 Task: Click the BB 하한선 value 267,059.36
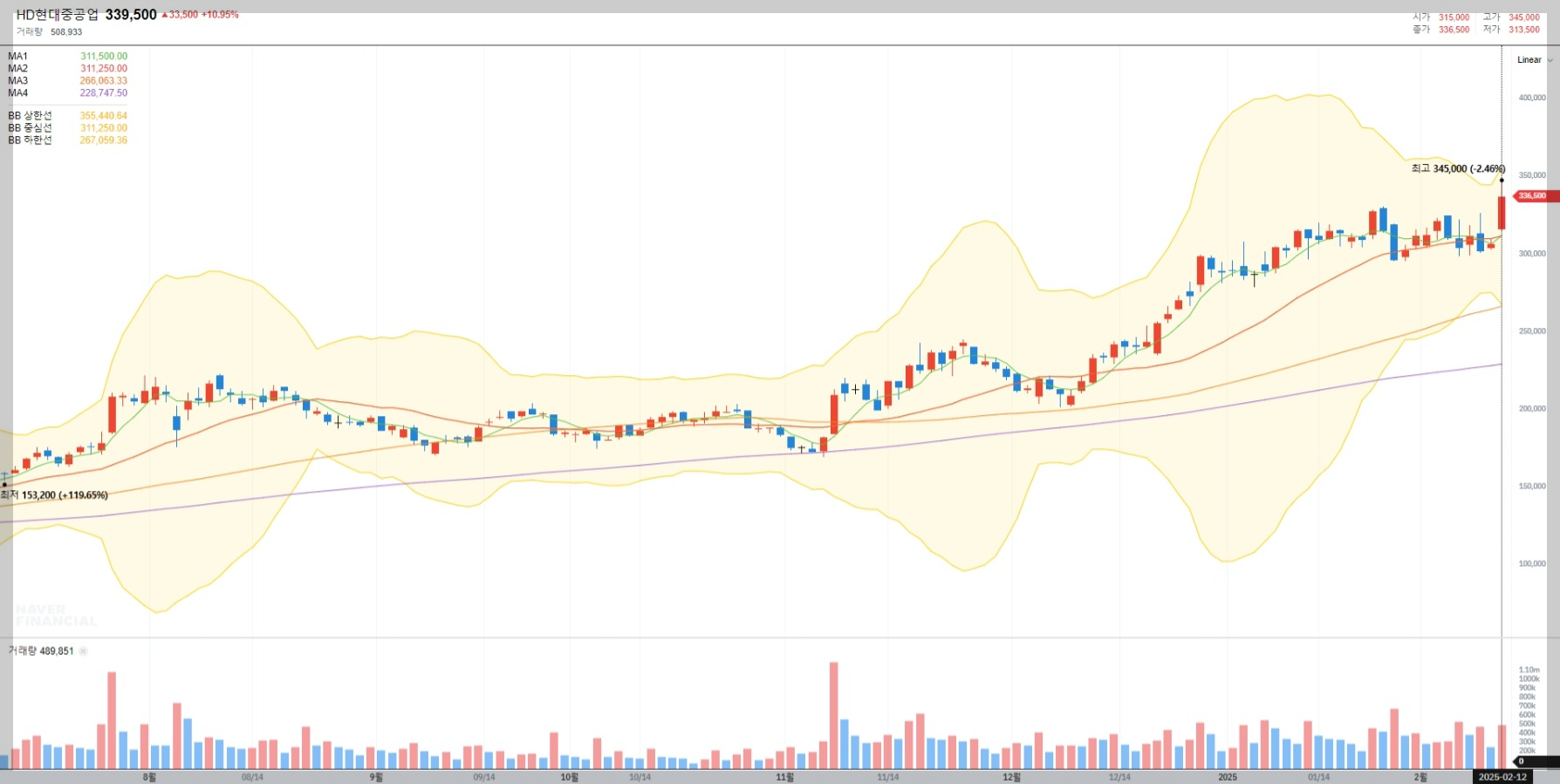104,140
